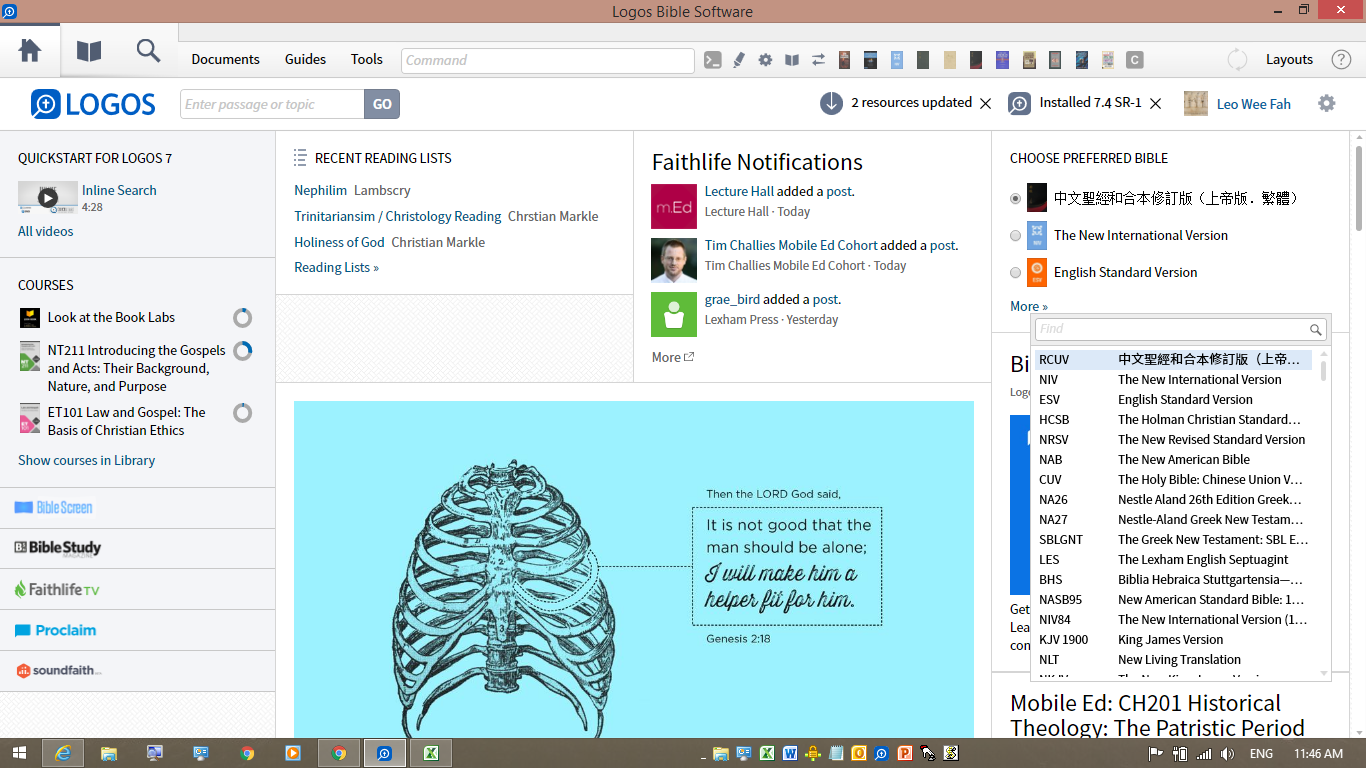Choose KJV 1900 King James Version
Viewport: 1366px width, 768px height.
coord(1172,639)
